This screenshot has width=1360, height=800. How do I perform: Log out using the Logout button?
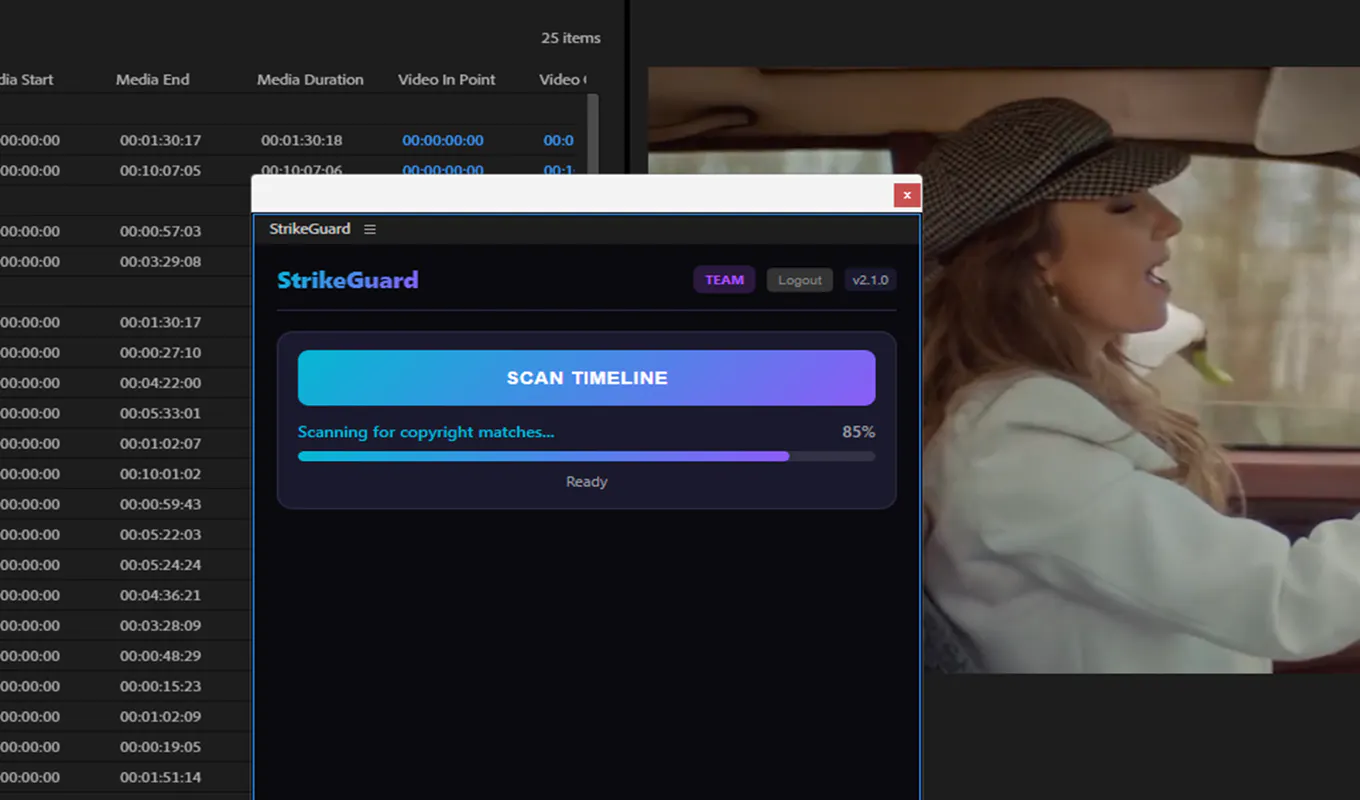(800, 280)
